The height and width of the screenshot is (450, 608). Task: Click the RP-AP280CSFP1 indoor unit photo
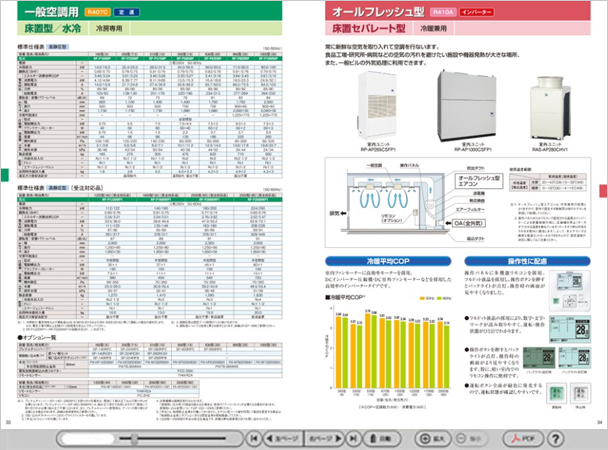[x=376, y=105]
